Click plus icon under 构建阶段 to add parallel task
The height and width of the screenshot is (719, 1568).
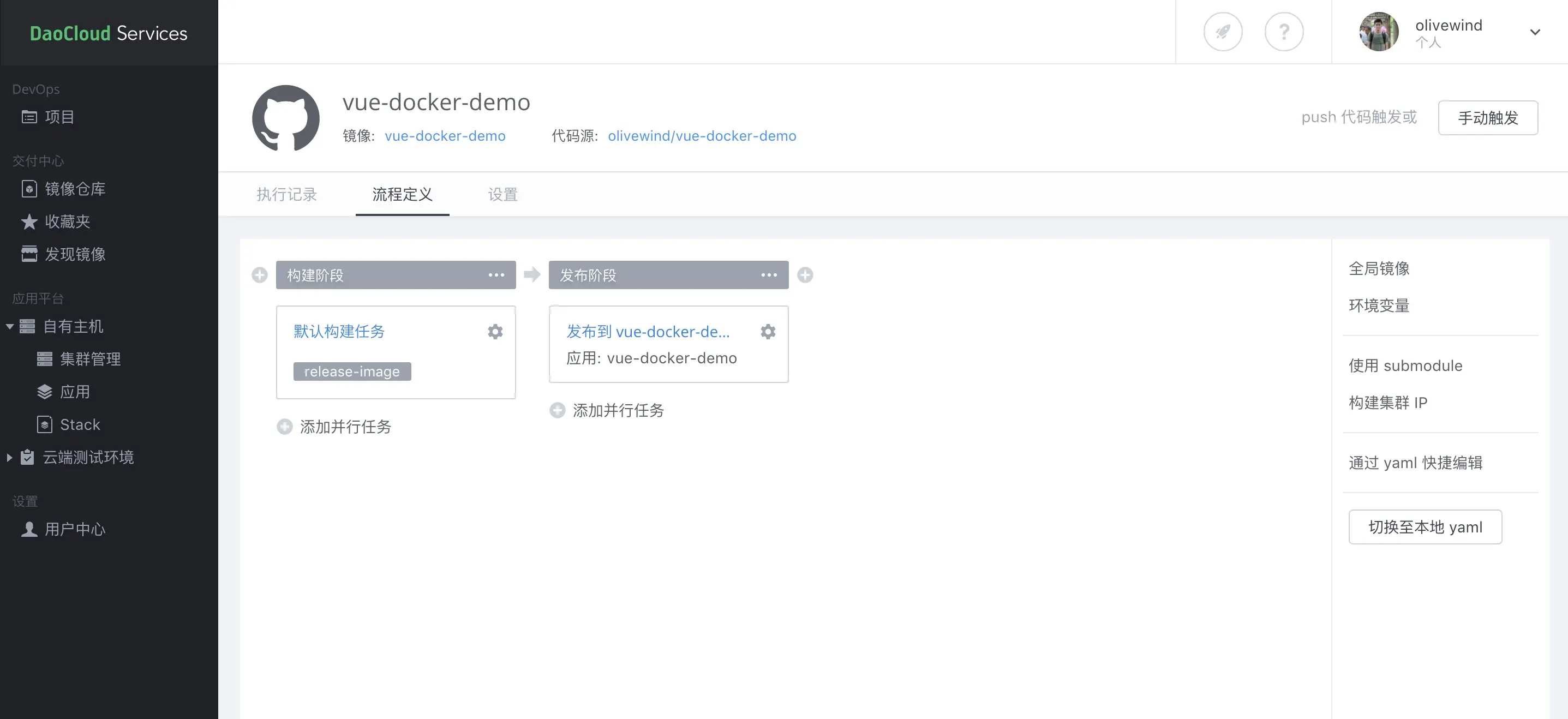284,427
